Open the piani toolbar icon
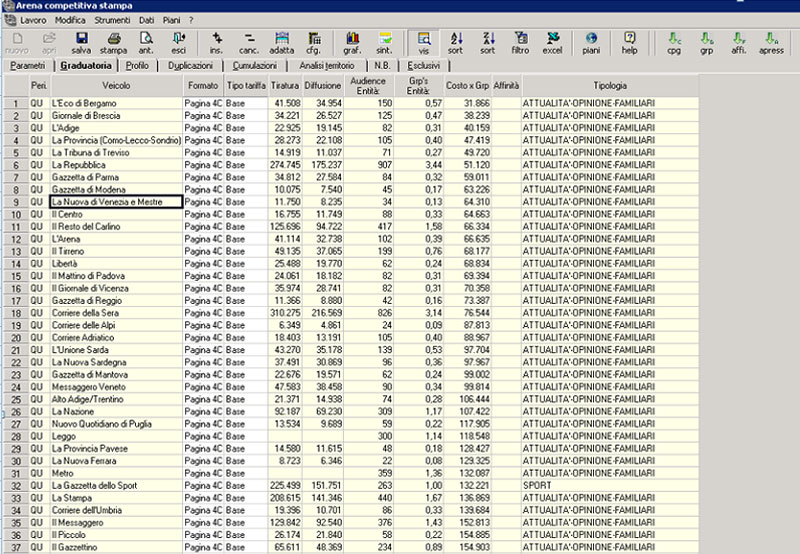 point(591,42)
